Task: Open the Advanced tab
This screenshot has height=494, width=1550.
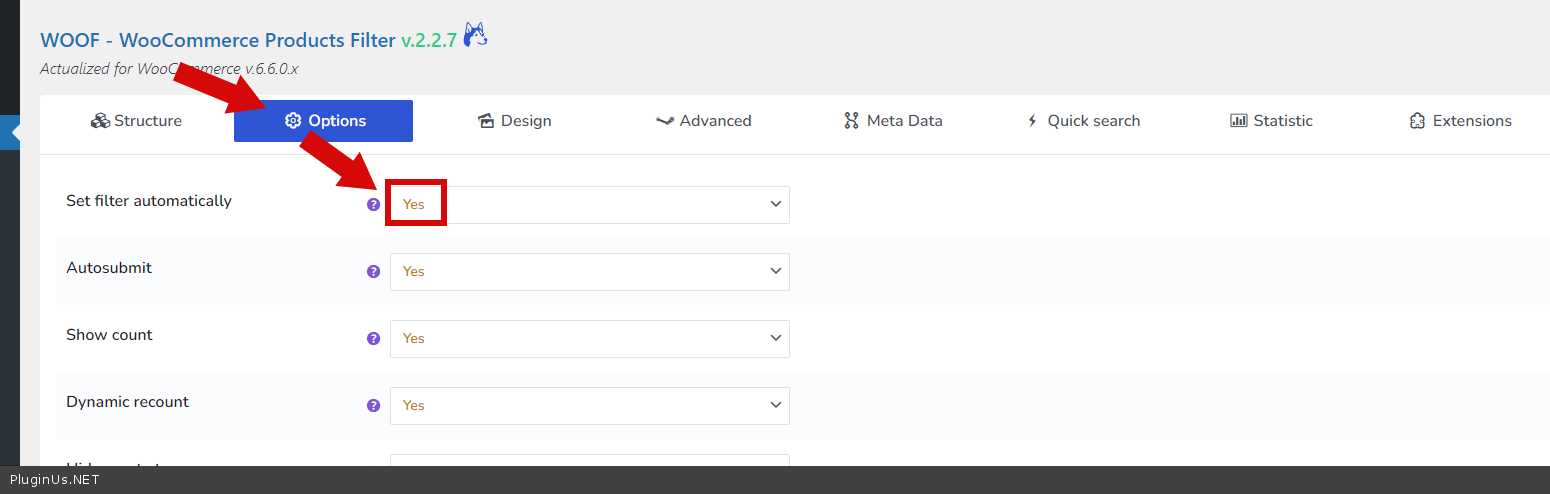Action: 703,121
